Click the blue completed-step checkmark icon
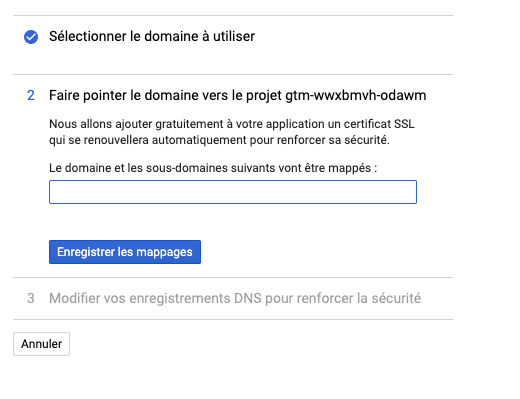 tap(31, 37)
